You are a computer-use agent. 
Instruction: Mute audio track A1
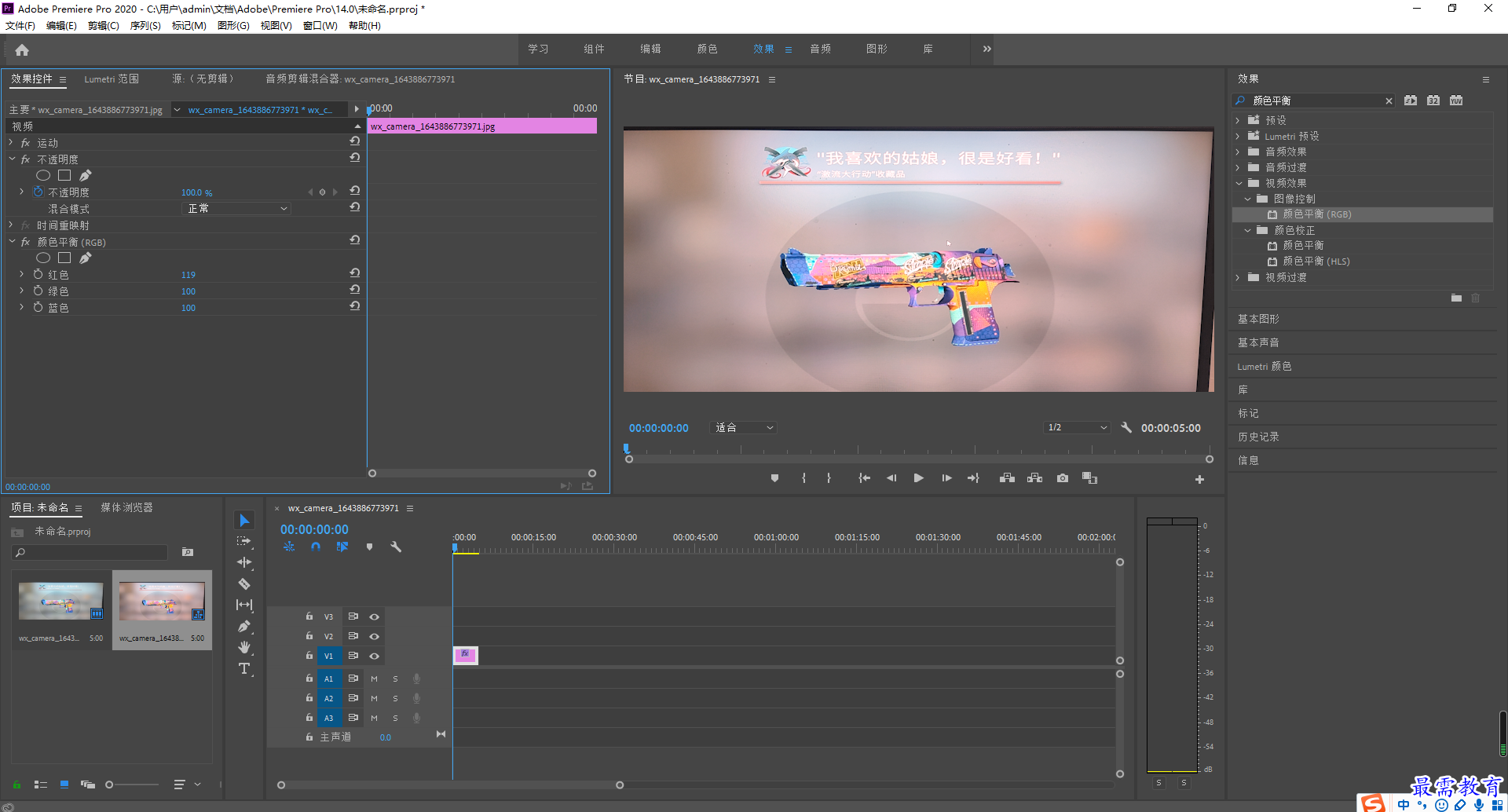[x=374, y=678]
